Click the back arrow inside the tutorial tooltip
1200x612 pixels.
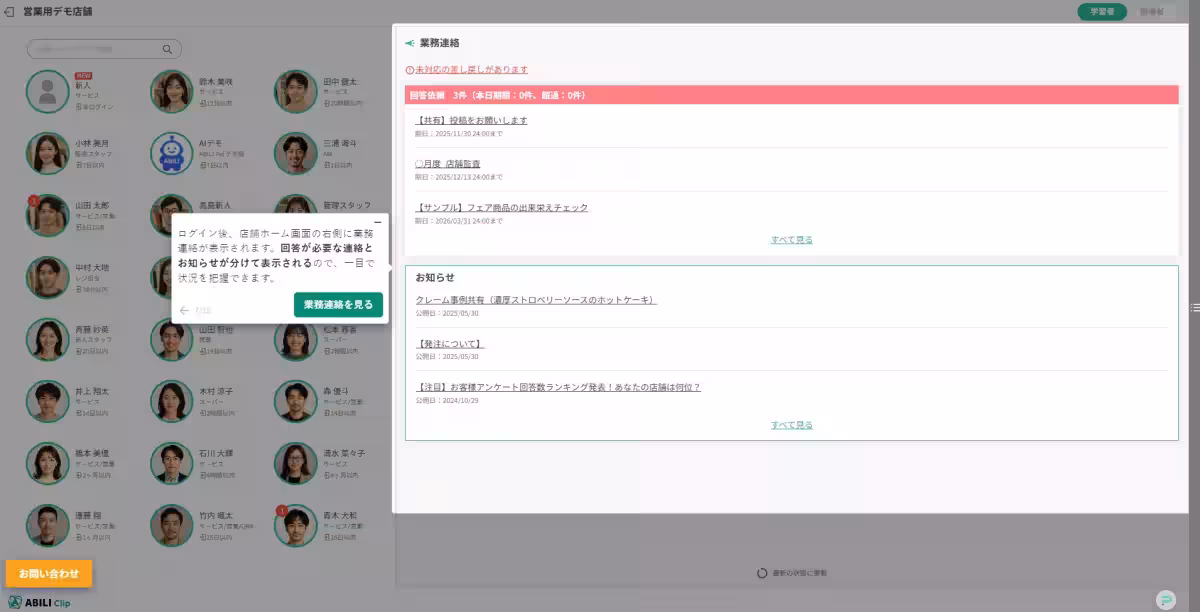tap(185, 310)
